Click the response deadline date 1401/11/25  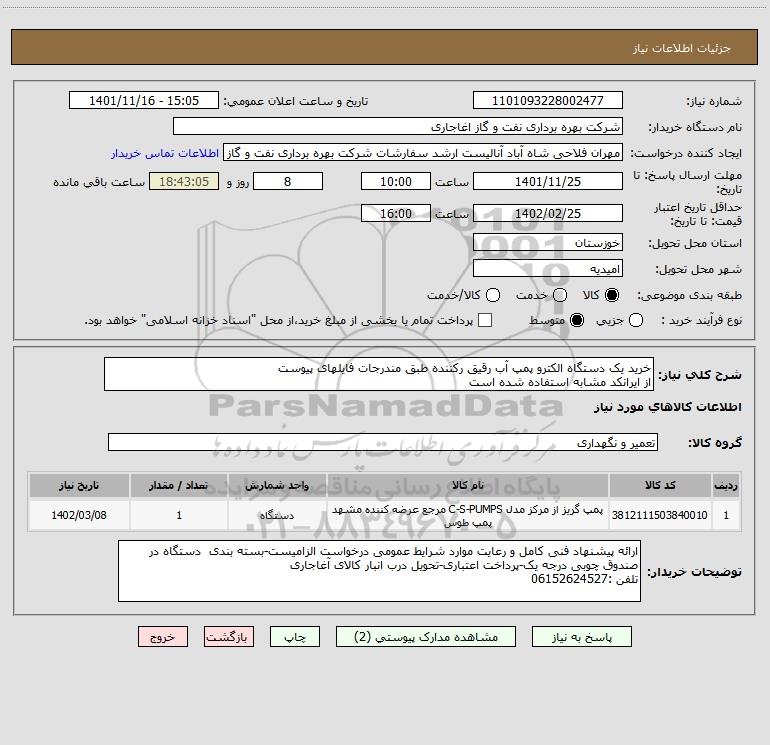point(548,181)
